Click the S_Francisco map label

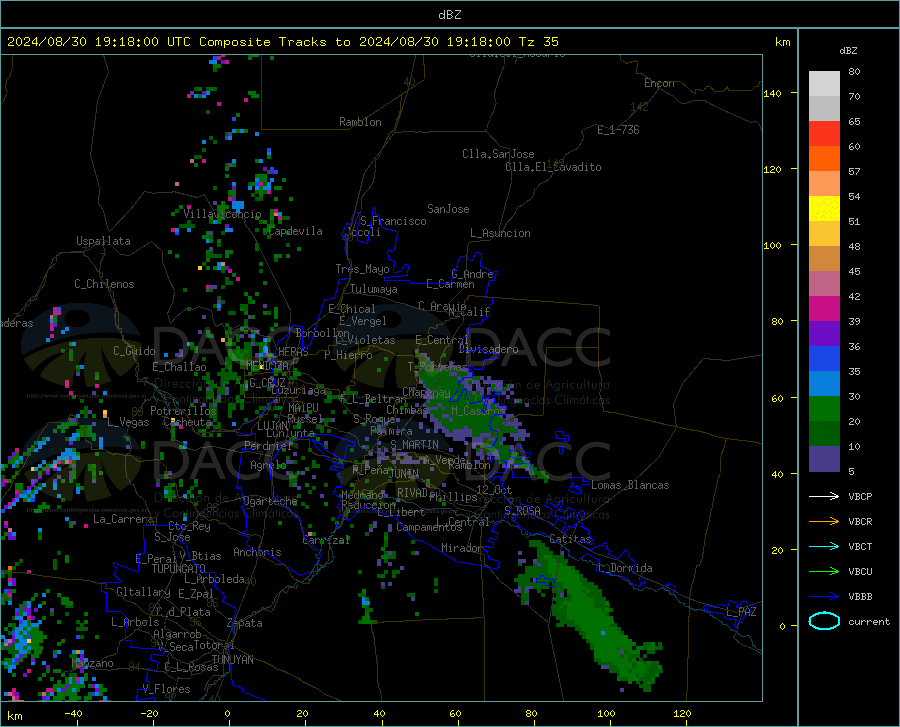(x=393, y=221)
